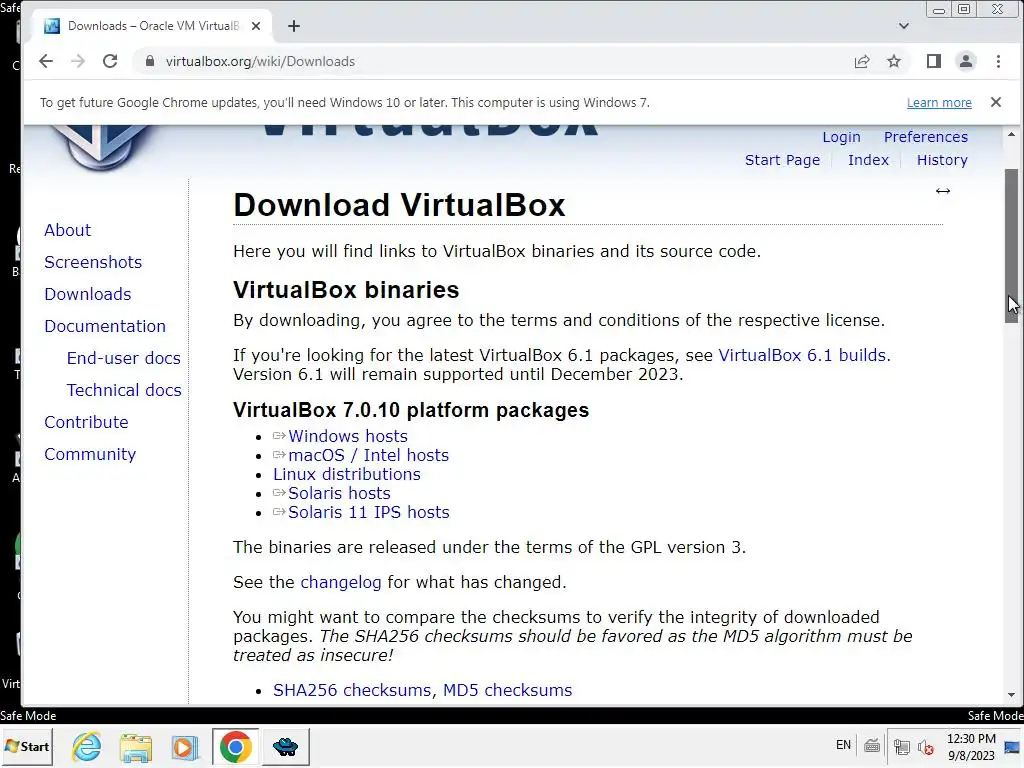Click the browser forward arrow

(x=78, y=61)
